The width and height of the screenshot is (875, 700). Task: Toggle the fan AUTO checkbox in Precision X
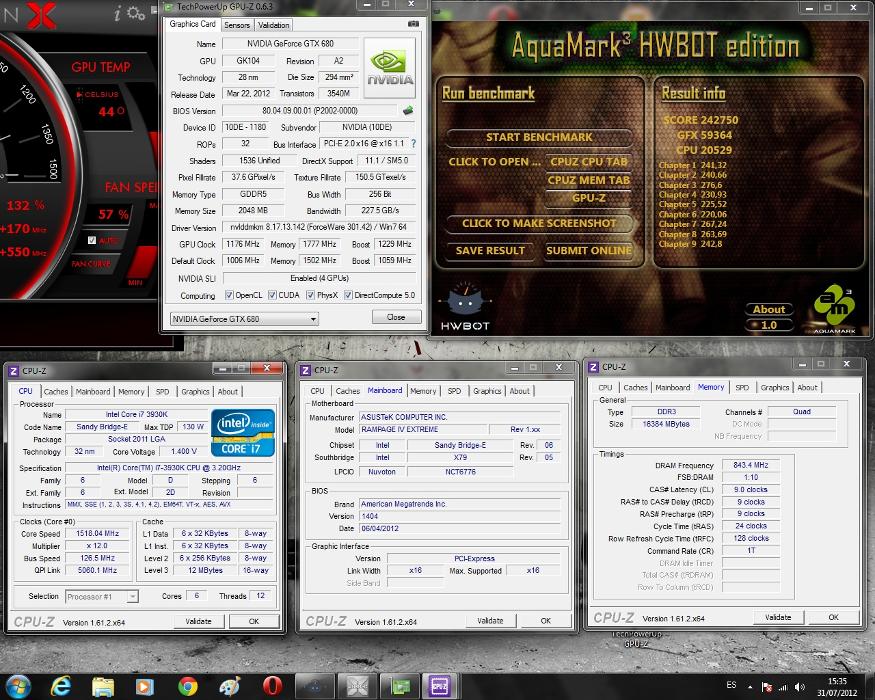pos(92,240)
